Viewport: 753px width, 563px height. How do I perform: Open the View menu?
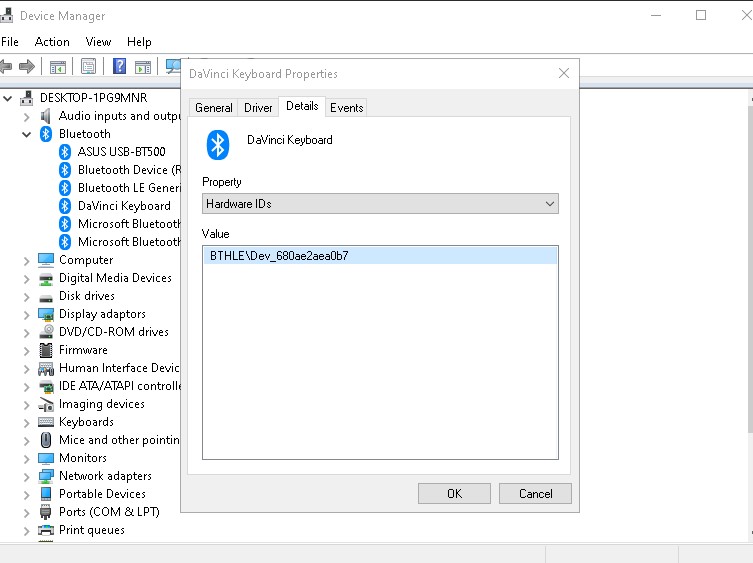click(x=98, y=42)
